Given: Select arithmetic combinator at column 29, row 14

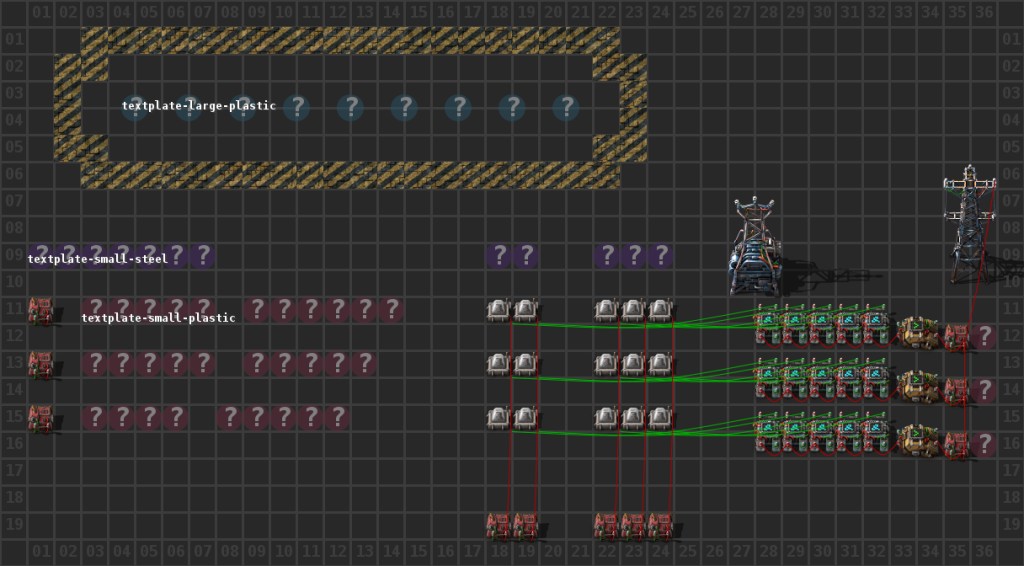Looking at the screenshot, I should (795, 379).
